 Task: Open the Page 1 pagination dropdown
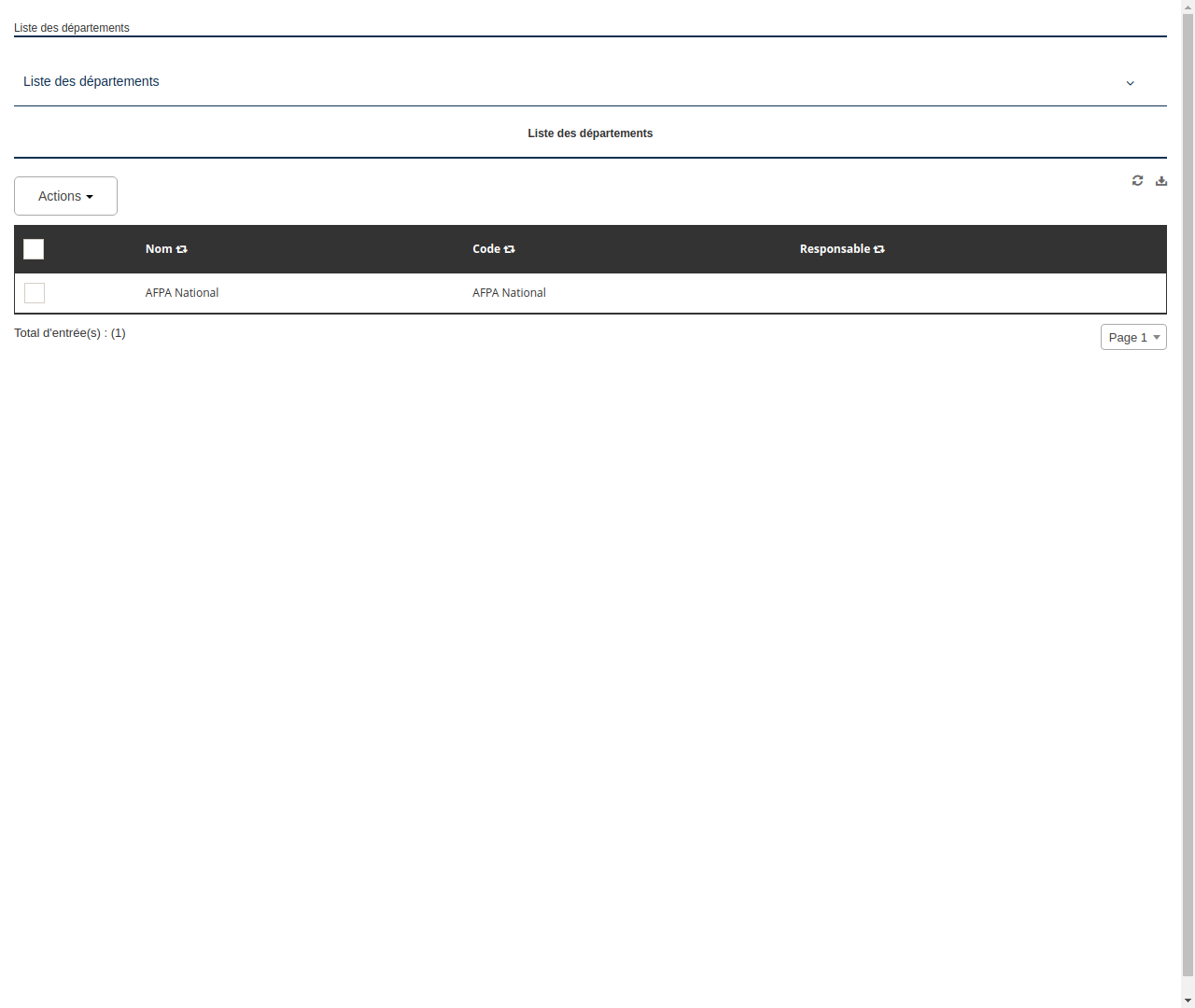coord(1133,337)
